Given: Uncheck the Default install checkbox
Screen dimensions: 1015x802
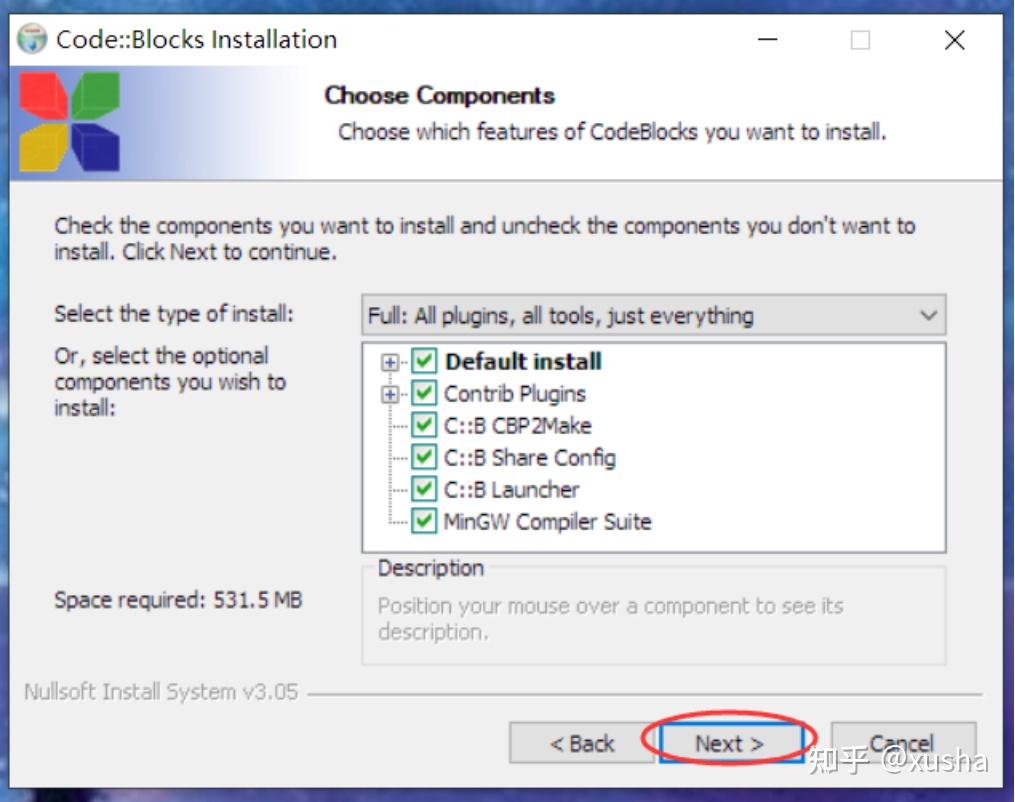Looking at the screenshot, I should [x=425, y=361].
